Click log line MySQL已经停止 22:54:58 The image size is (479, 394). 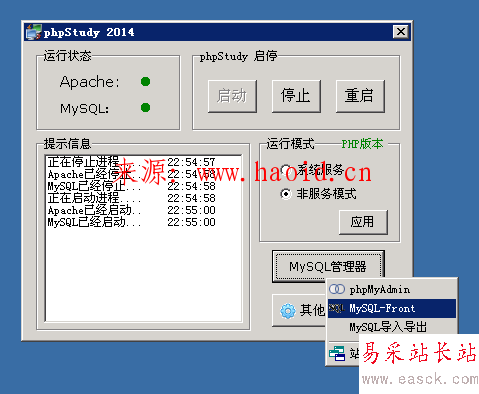click(x=131, y=186)
